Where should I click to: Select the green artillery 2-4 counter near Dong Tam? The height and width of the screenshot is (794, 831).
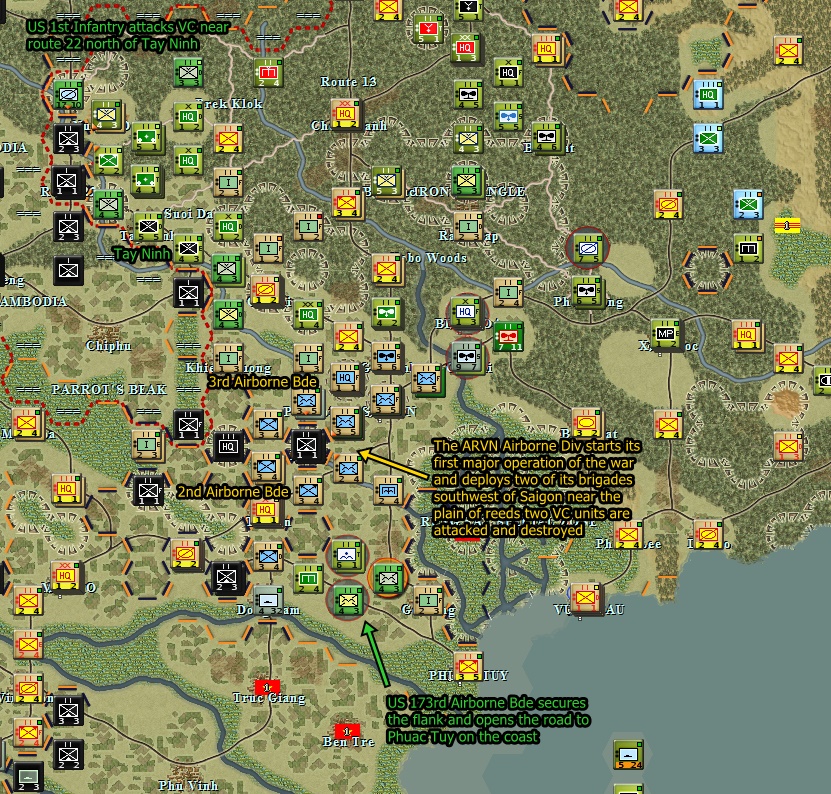point(307,578)
